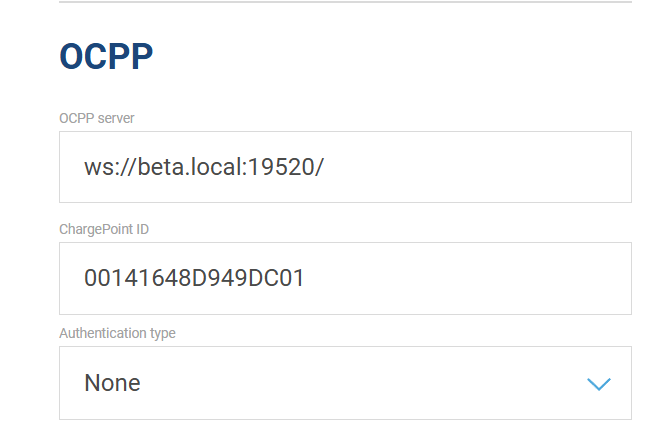Screen dimensions: 655x436
Task: Click the ws://beta.local:19520/ URL text
Action: (x=204, y=167)
